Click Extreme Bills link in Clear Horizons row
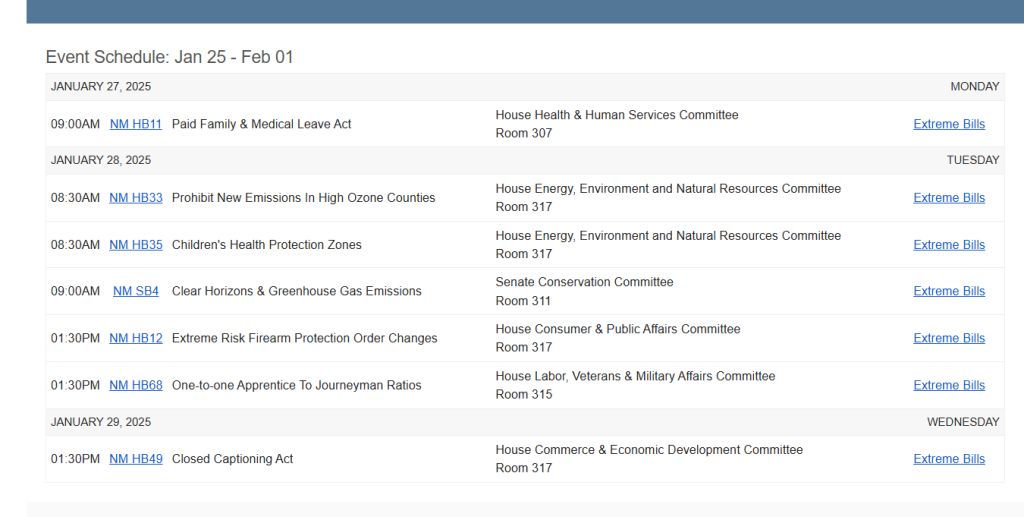Image resolution: width=1024 pixels, height=517 pixels. coord(948,291)
